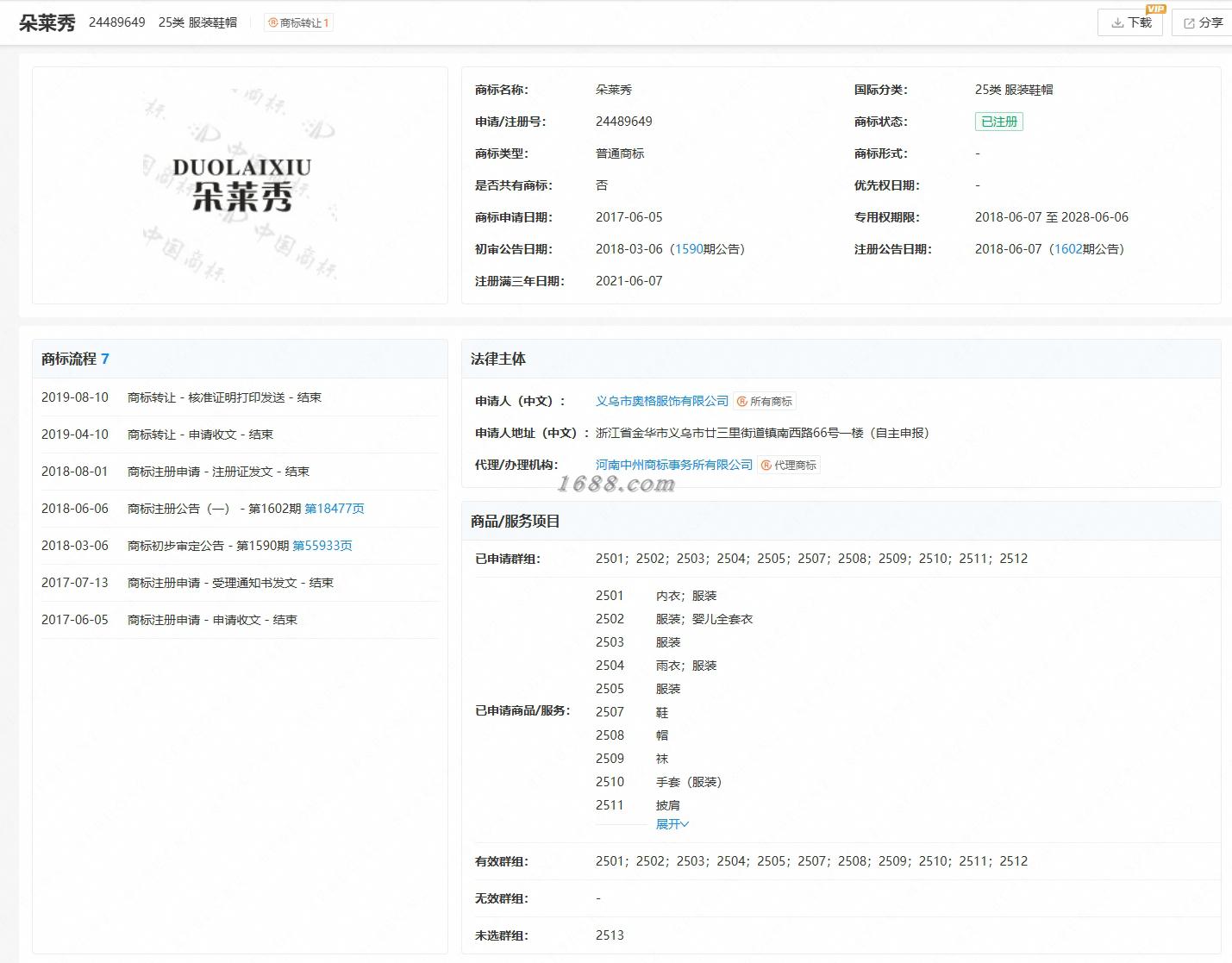Image resolution: width=1232 pixels, height=963 pixels.
Task: Click the 朵莱秀 page title
Action: coord(47,23)
